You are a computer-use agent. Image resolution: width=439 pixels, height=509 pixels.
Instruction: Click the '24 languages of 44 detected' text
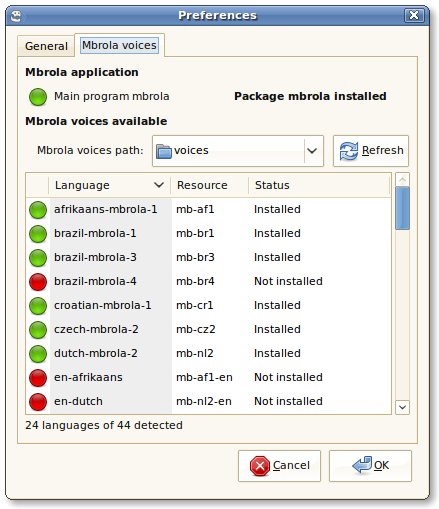(x=104, y=425)
